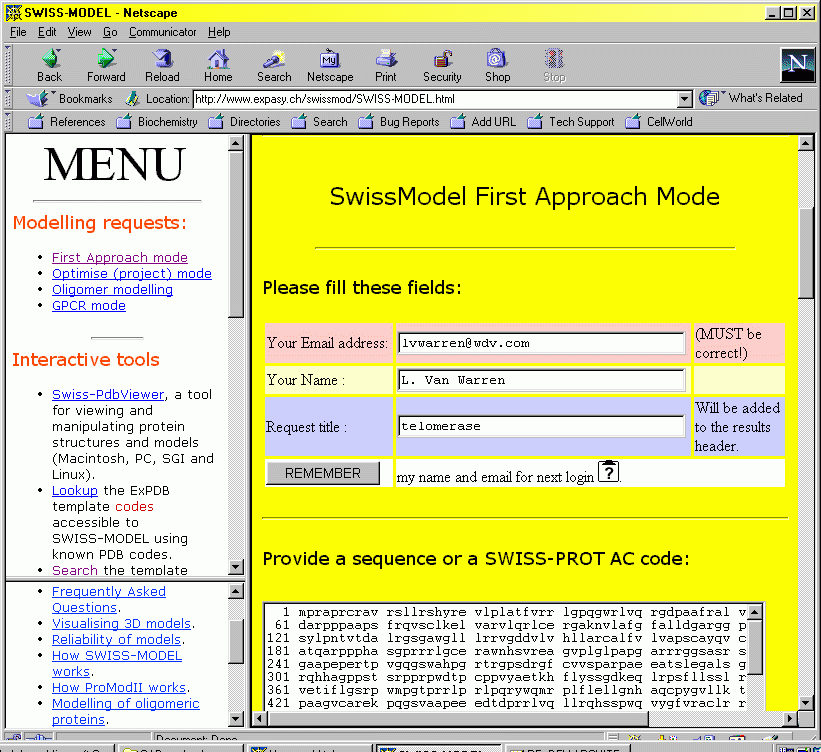
Task: Open the Edit menu
Action: (47, 32)
